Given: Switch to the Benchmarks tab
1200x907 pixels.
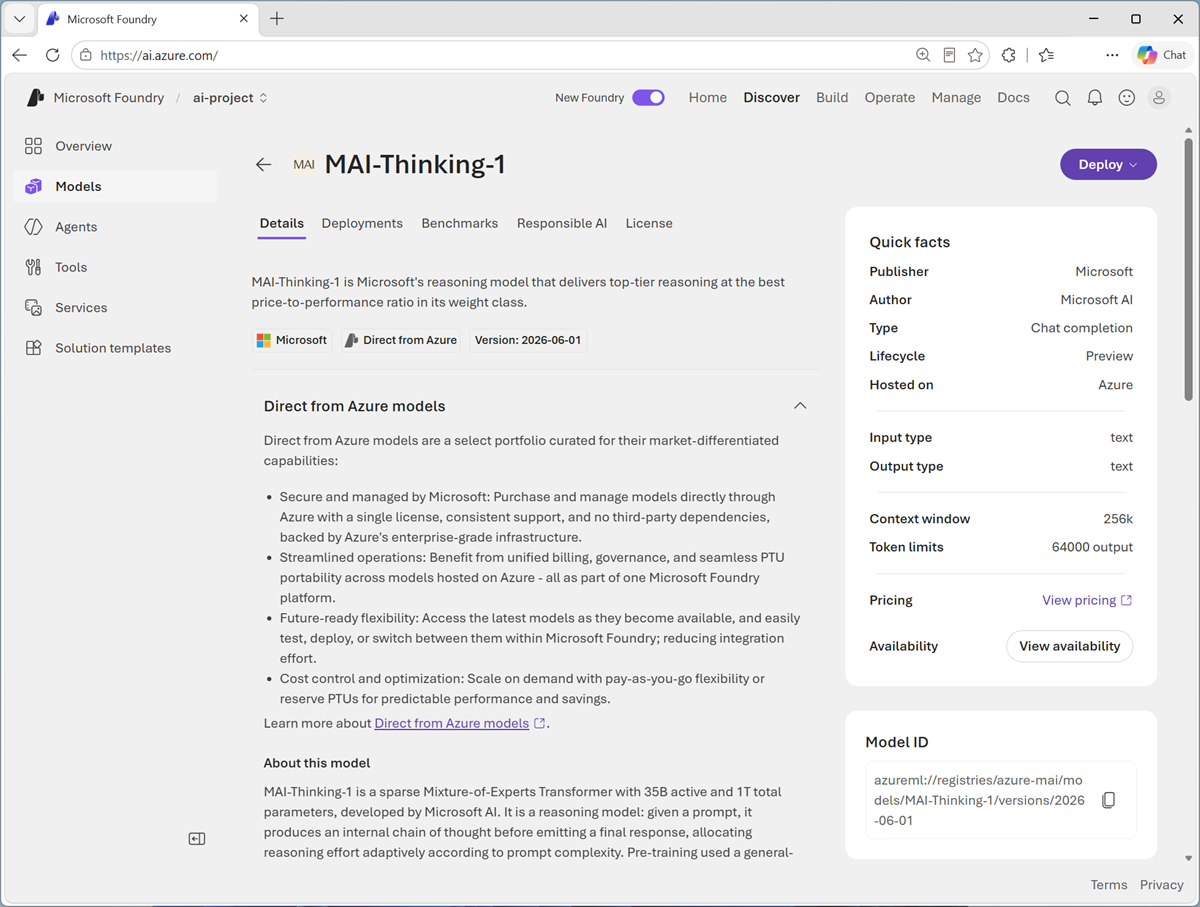Looking at the screenshot, I should click(x=460, y=223).
